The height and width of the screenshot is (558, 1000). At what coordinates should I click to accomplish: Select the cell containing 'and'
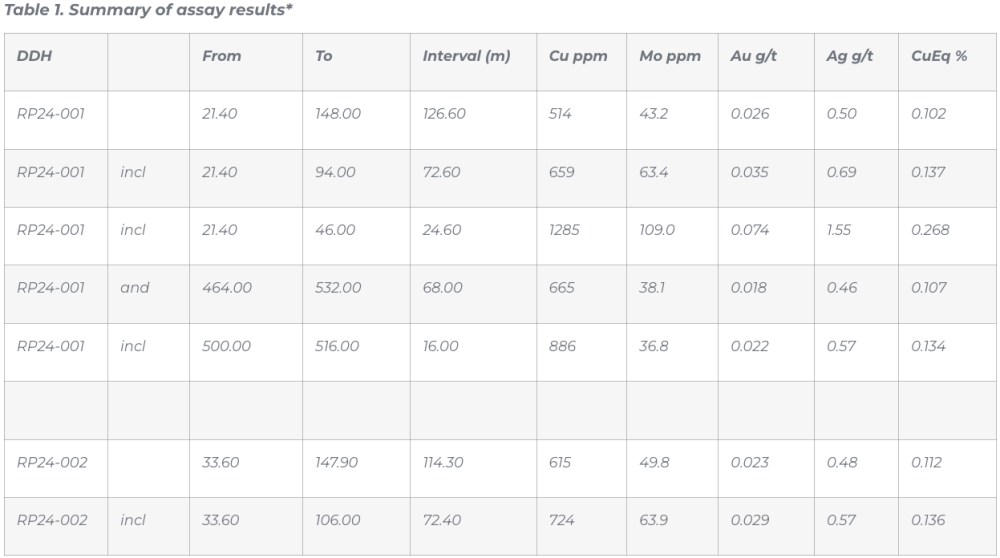135,288
